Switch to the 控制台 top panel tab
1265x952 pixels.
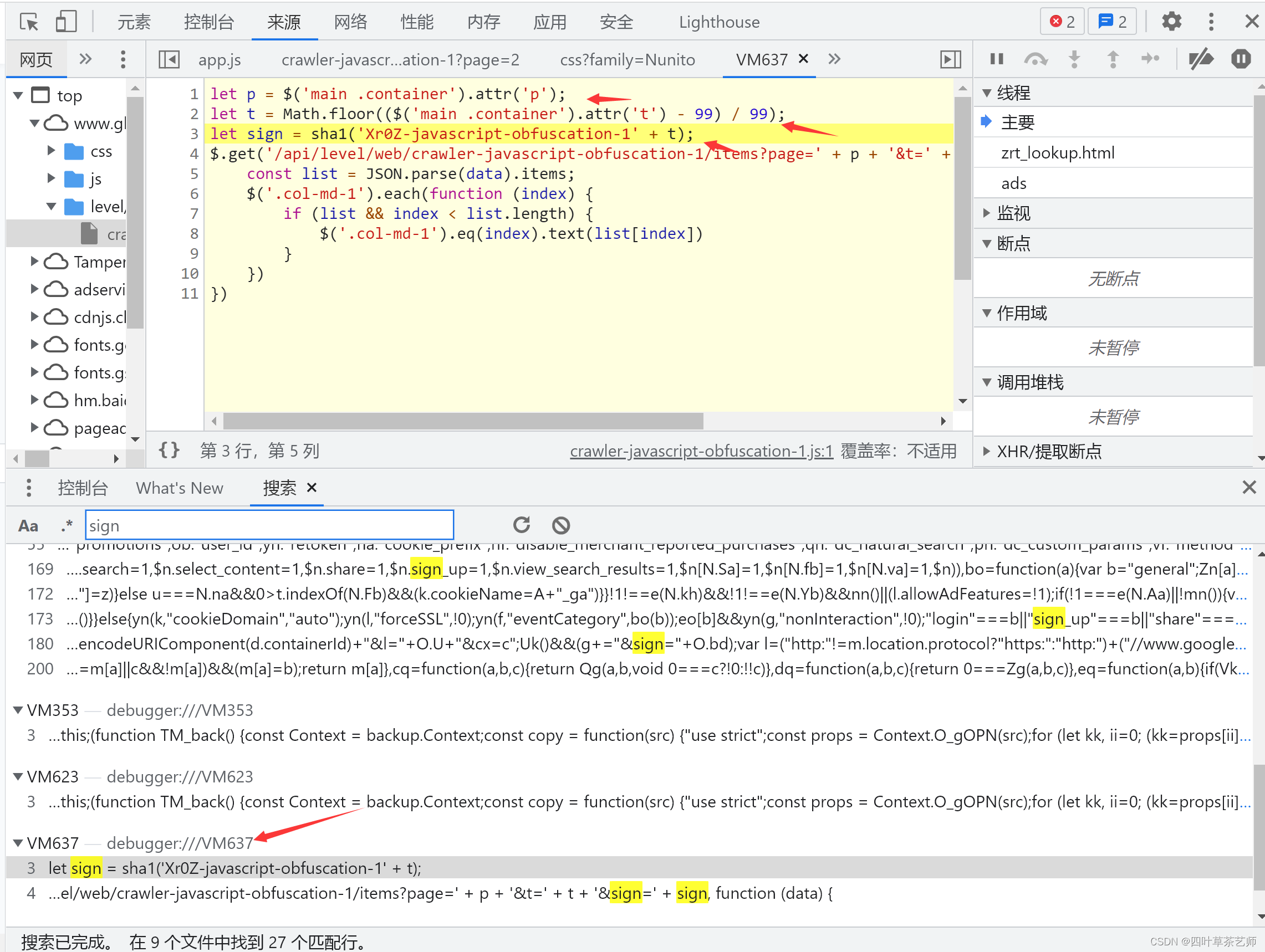tap(209, 22)
